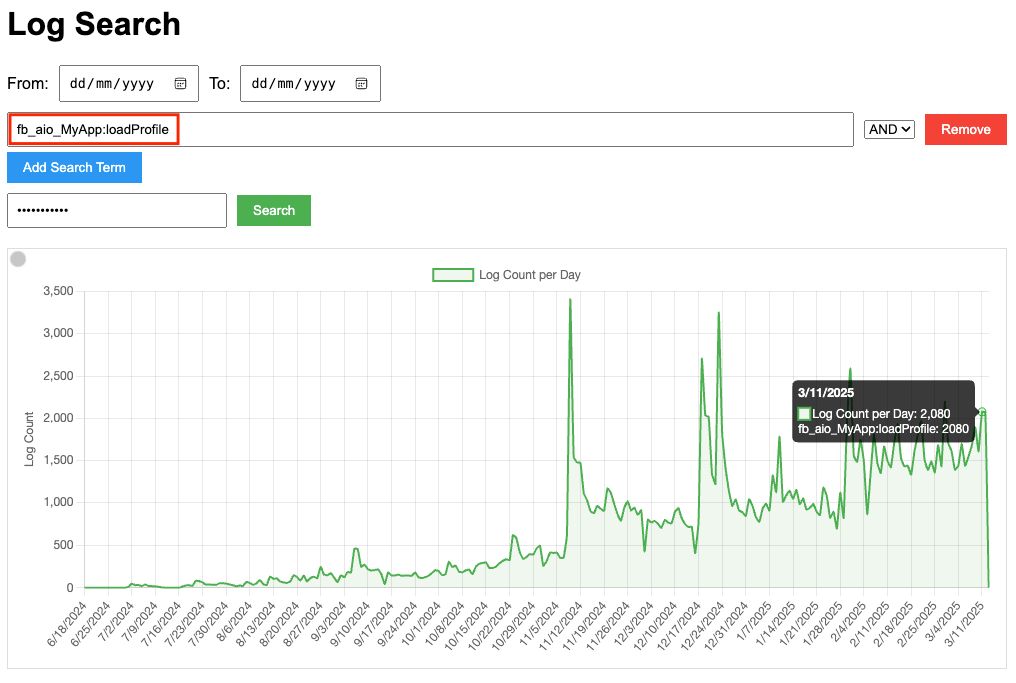Run the Search
Screen dimensions: 1016x683
pyautogui.click(x=274, y=211)
